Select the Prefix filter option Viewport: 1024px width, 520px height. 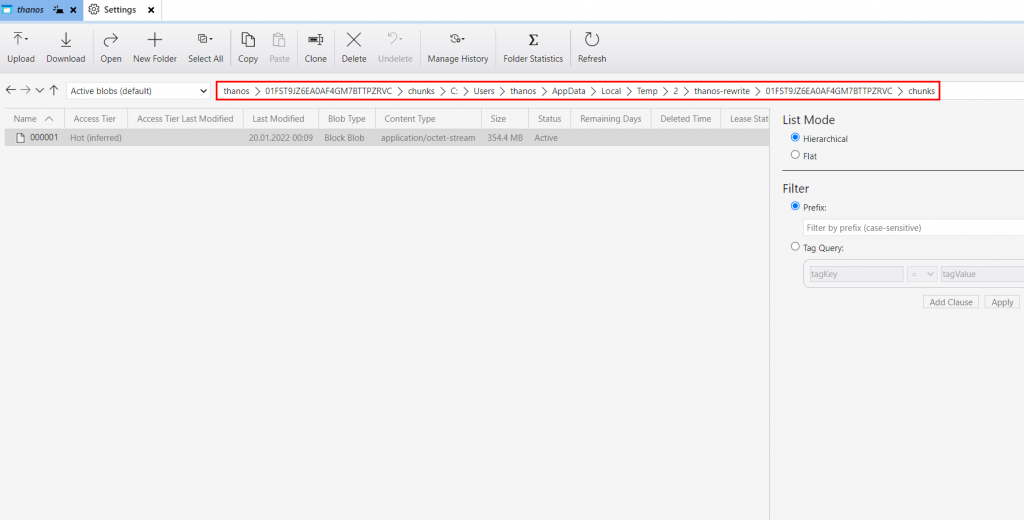(795, 206)
